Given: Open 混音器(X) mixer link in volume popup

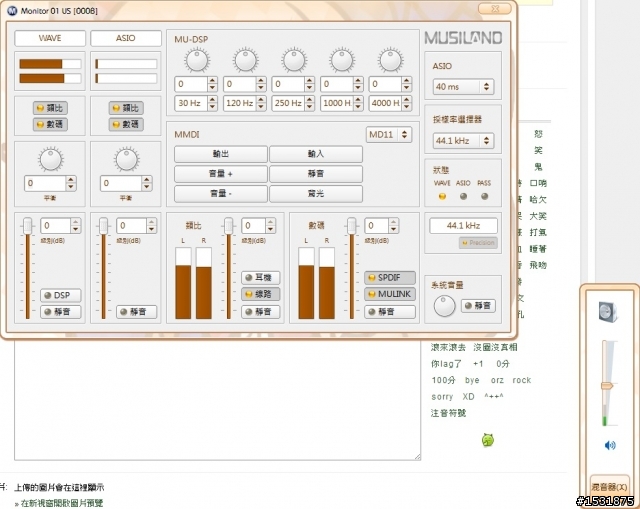Looking at the screenshot, I should (609, 487).
